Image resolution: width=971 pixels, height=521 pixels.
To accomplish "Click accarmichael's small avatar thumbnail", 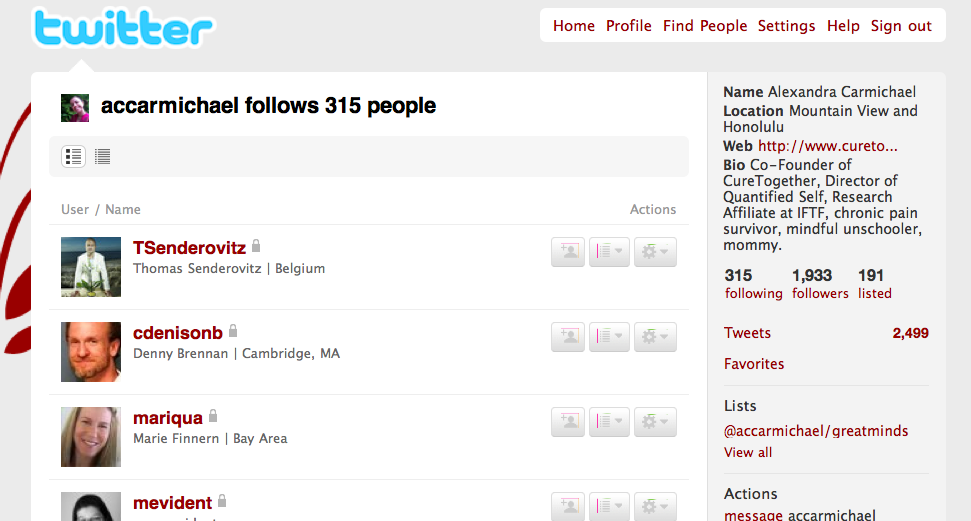I will click(75, 108).
